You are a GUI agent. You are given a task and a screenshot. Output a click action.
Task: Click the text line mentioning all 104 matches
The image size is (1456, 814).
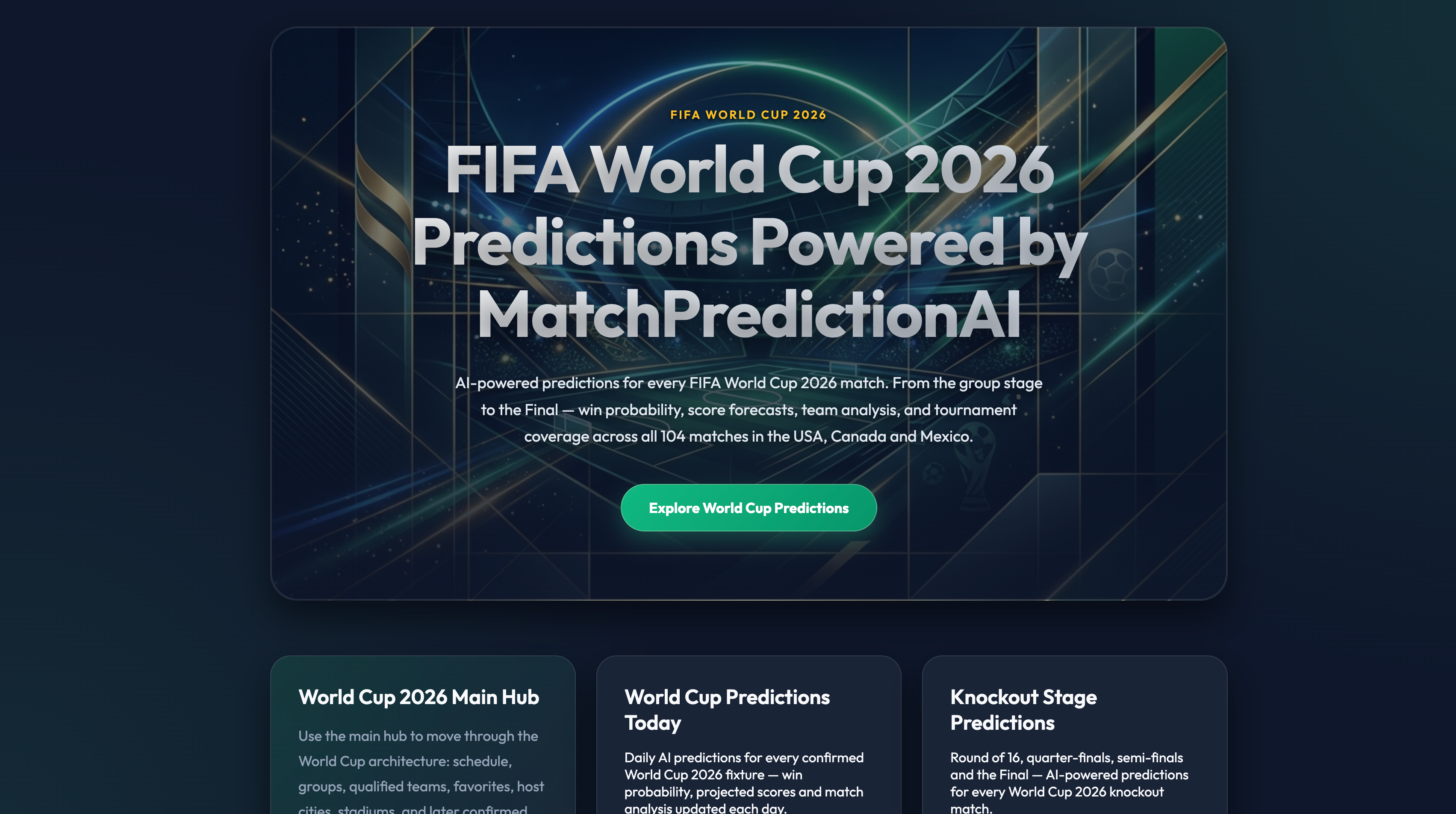pyautogui.click(x=749, y=436)
